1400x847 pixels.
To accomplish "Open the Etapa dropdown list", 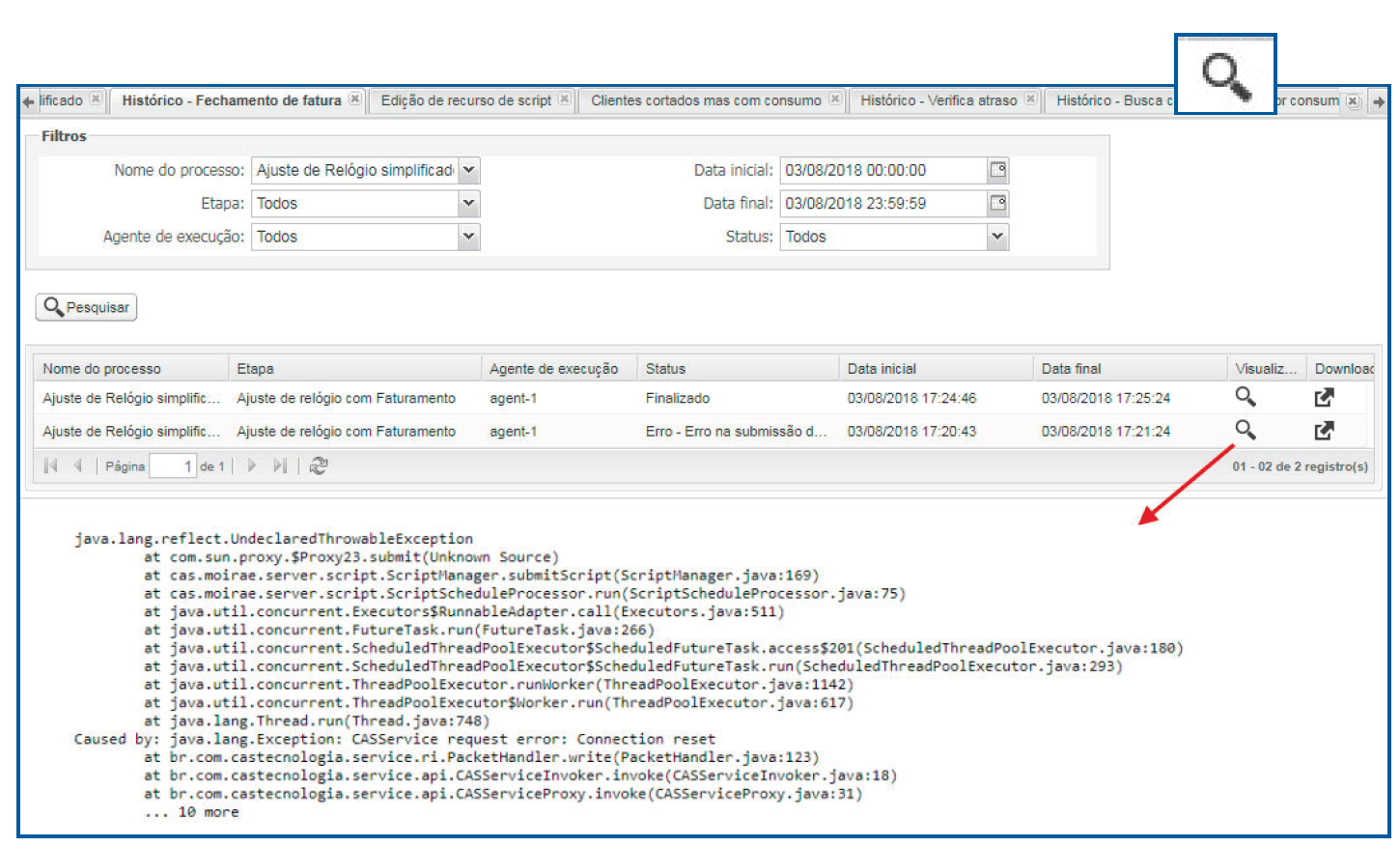I will [x=468, y=204].
